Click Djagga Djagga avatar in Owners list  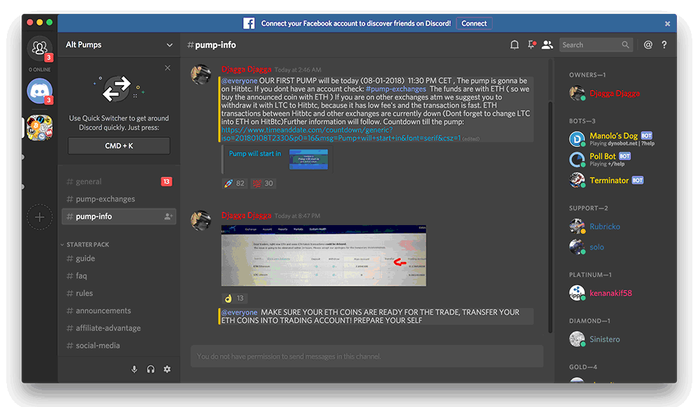(577, 93)
